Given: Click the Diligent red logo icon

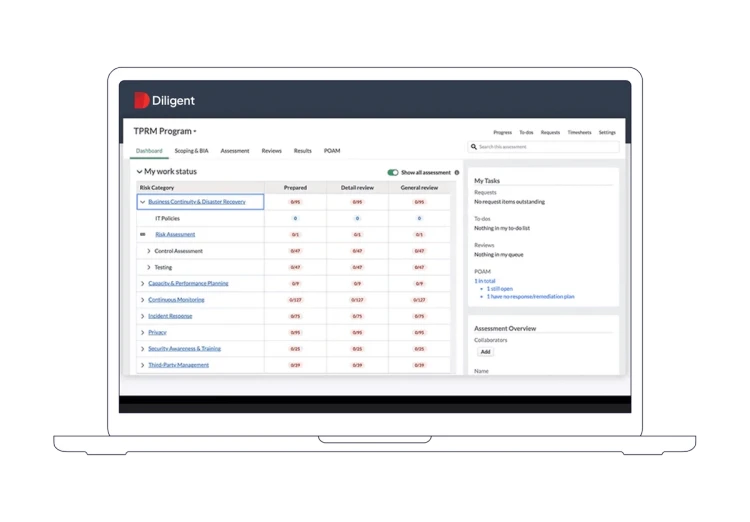Looking at the screenshot, I should point(142,100).
